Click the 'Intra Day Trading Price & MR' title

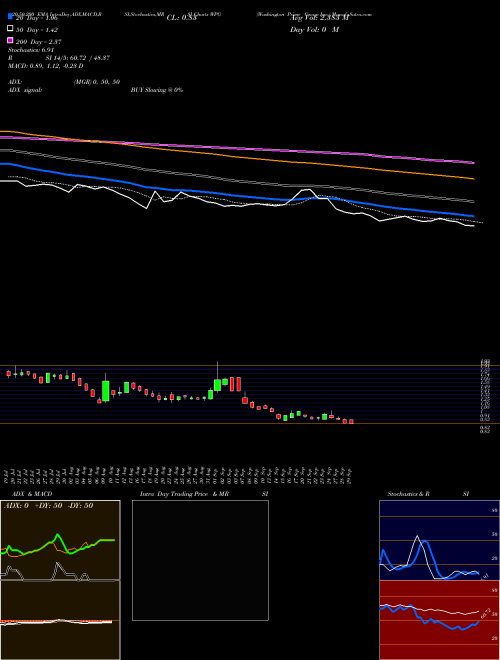(184, 494)
